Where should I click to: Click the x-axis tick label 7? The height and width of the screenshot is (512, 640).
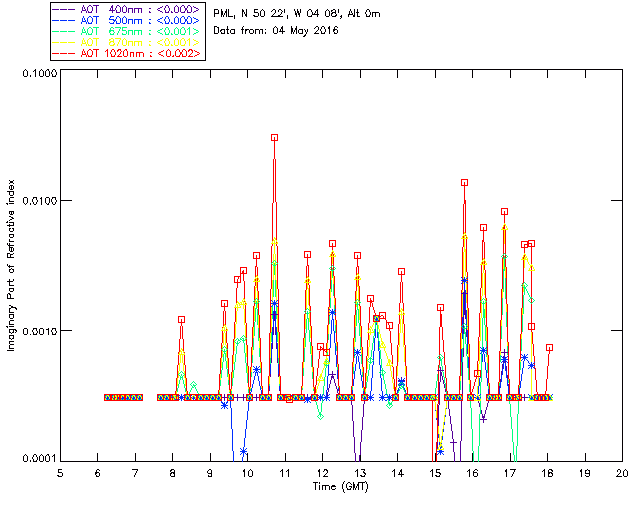135,473
